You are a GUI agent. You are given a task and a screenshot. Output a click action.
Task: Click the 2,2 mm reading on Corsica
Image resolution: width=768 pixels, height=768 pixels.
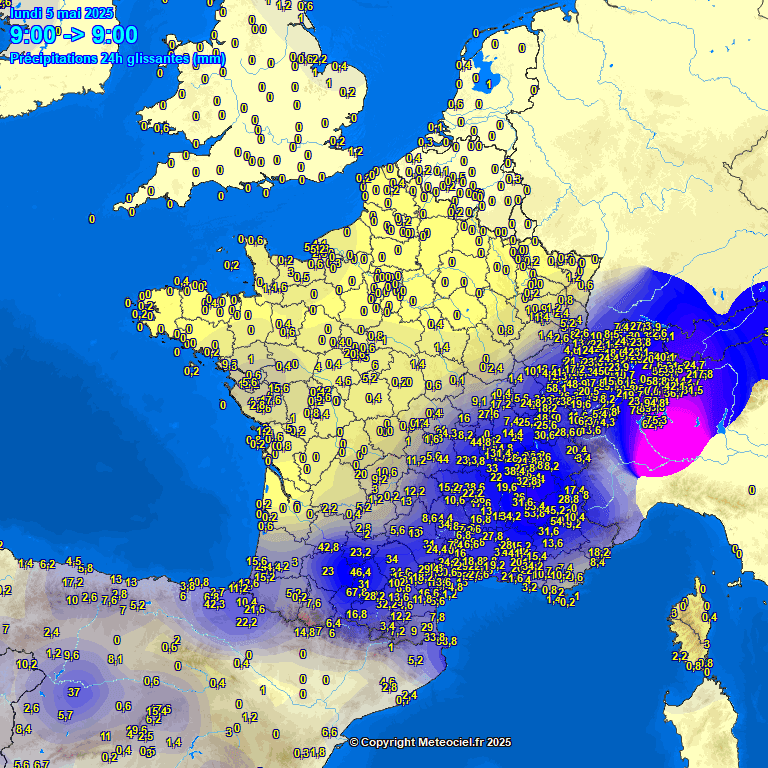[x=680, y=656]
